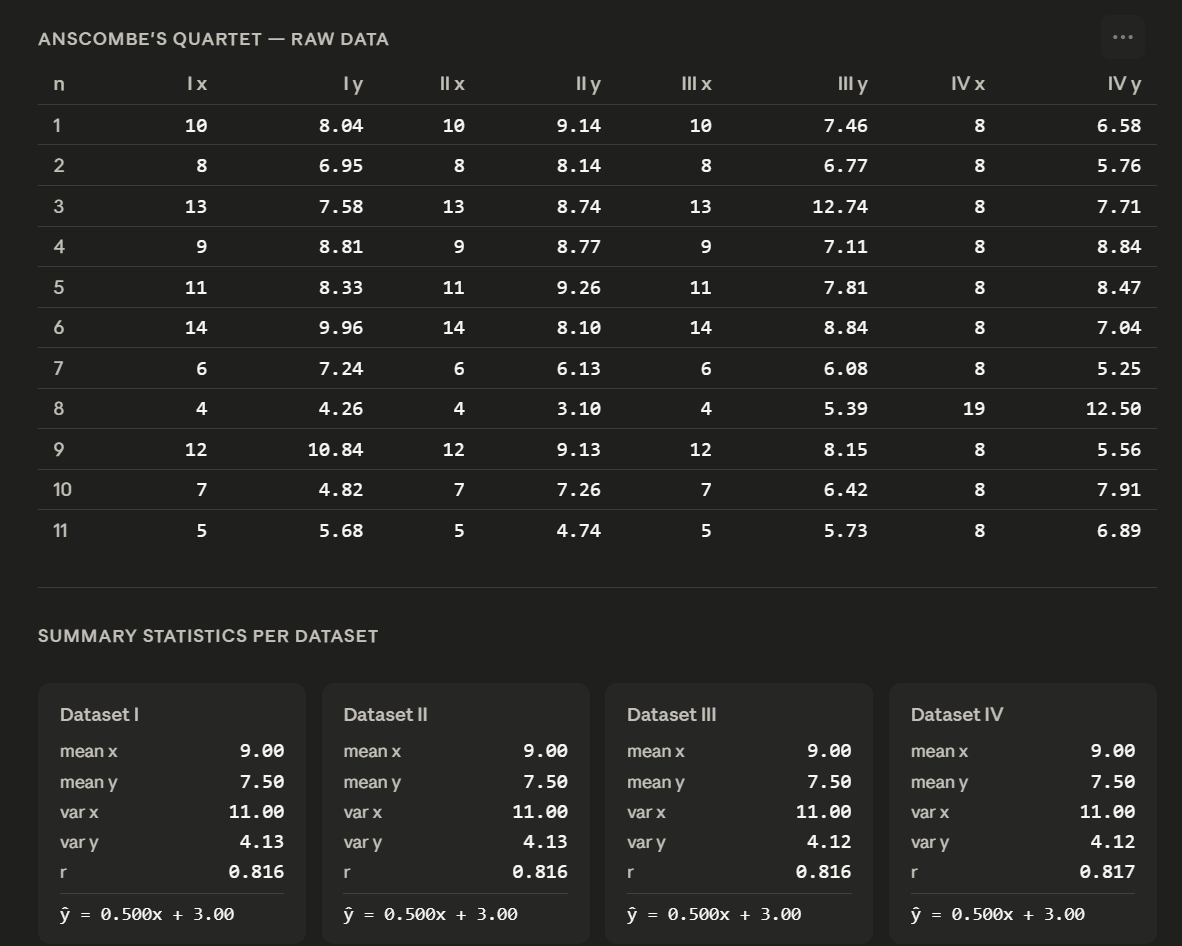Click the Dataset I card title
The height and width of the screenshot is (946, 1182).
click(x=100, y=715)
